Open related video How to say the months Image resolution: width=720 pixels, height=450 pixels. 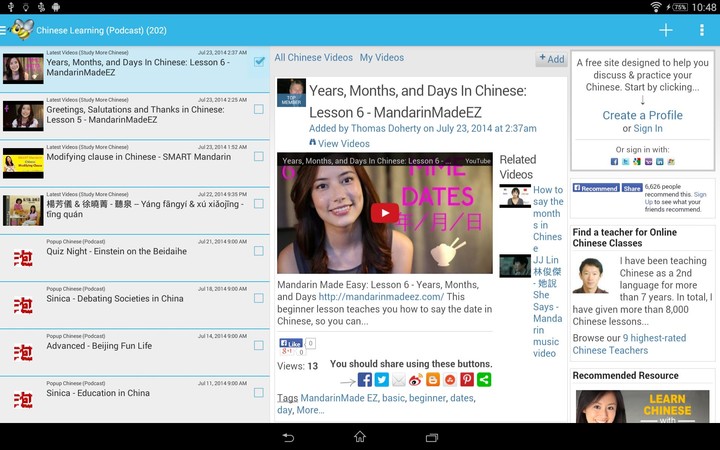548,219
